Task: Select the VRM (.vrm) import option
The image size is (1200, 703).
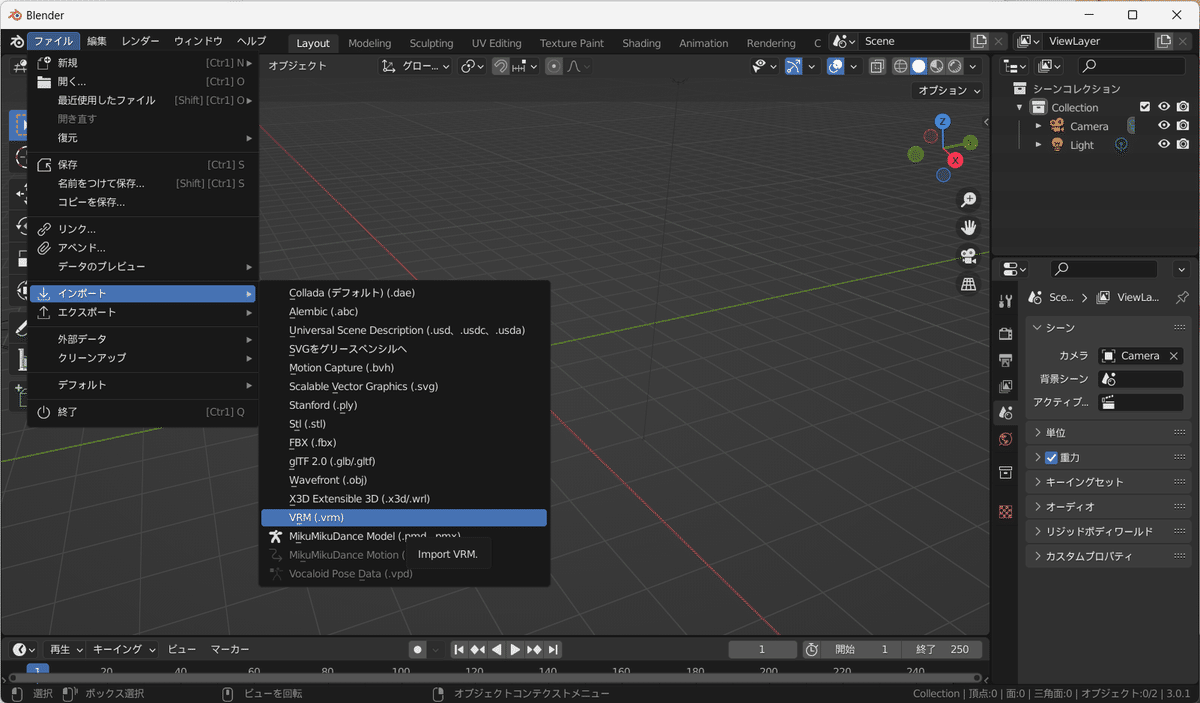Action: [x=404, y=517]
